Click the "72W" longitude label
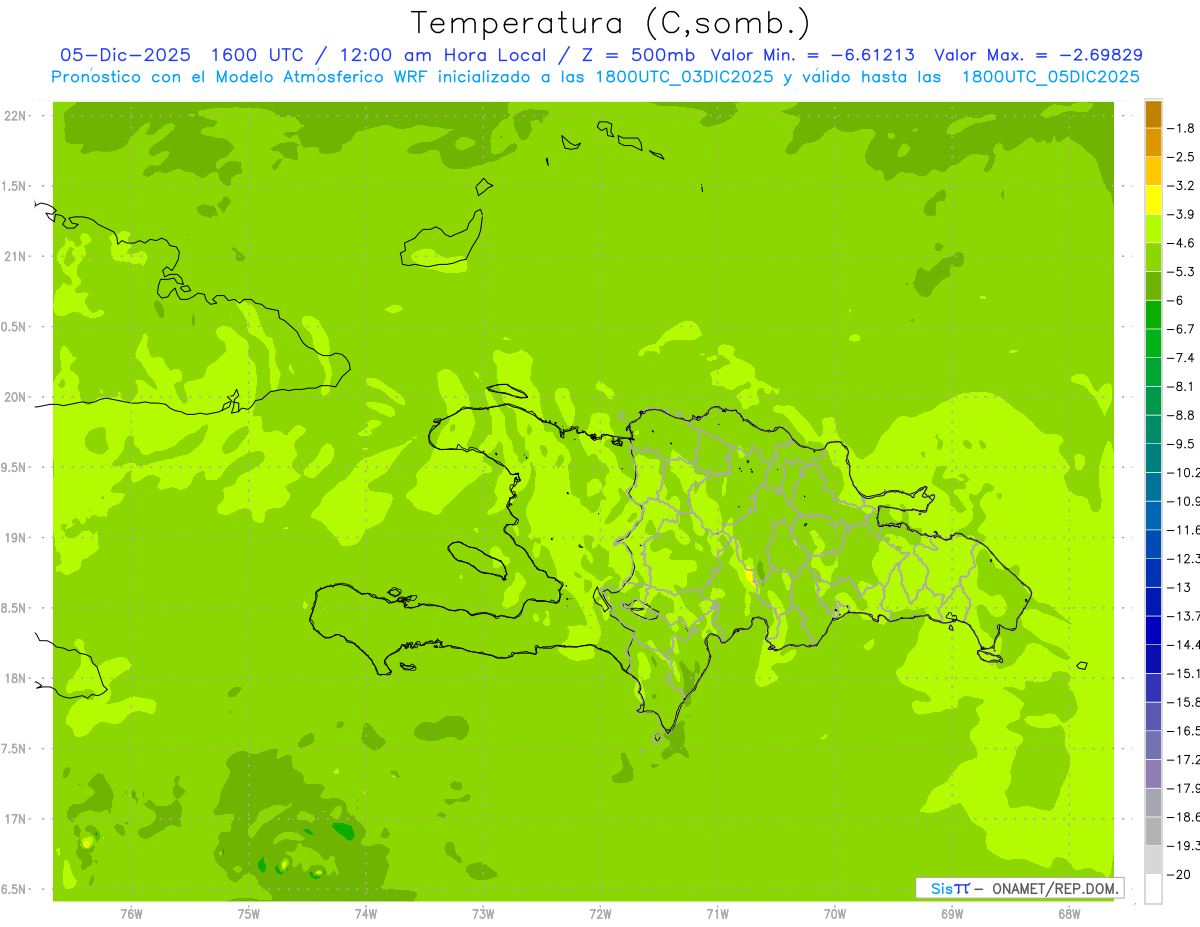Image resolution: width=1200 pixels, height=927 pixels. [600, 914]
